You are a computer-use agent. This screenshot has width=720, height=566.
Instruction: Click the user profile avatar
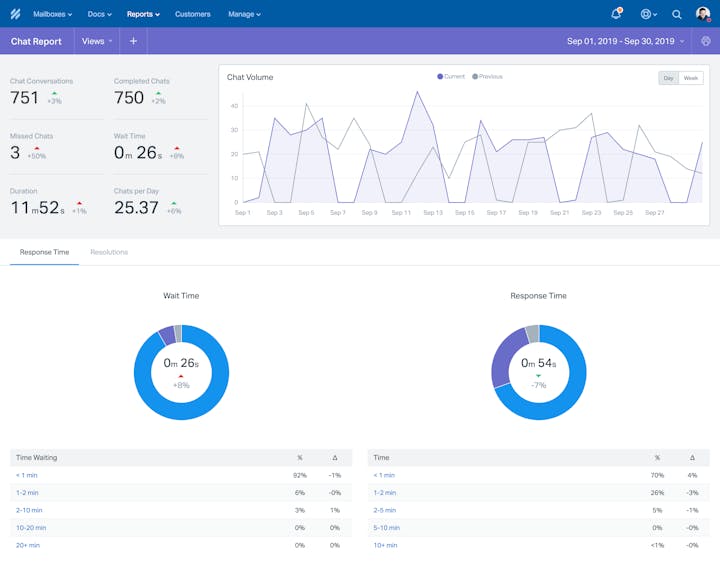[703, 14]
